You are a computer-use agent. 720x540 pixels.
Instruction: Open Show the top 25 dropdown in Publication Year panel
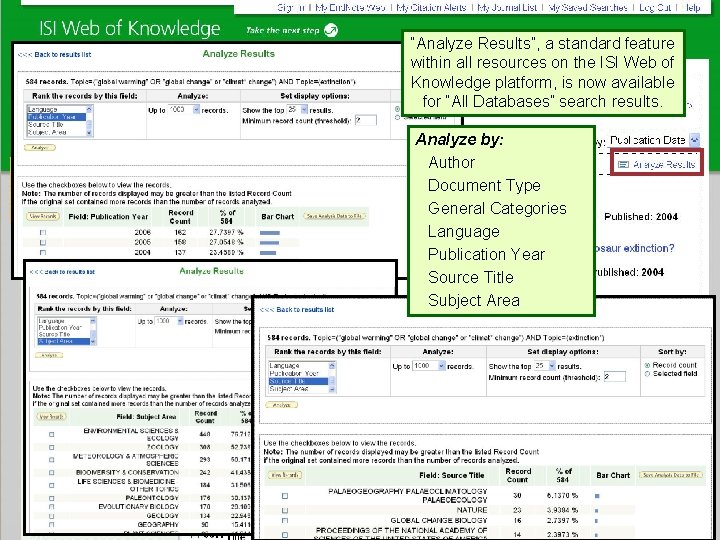[x=304, y=110]
